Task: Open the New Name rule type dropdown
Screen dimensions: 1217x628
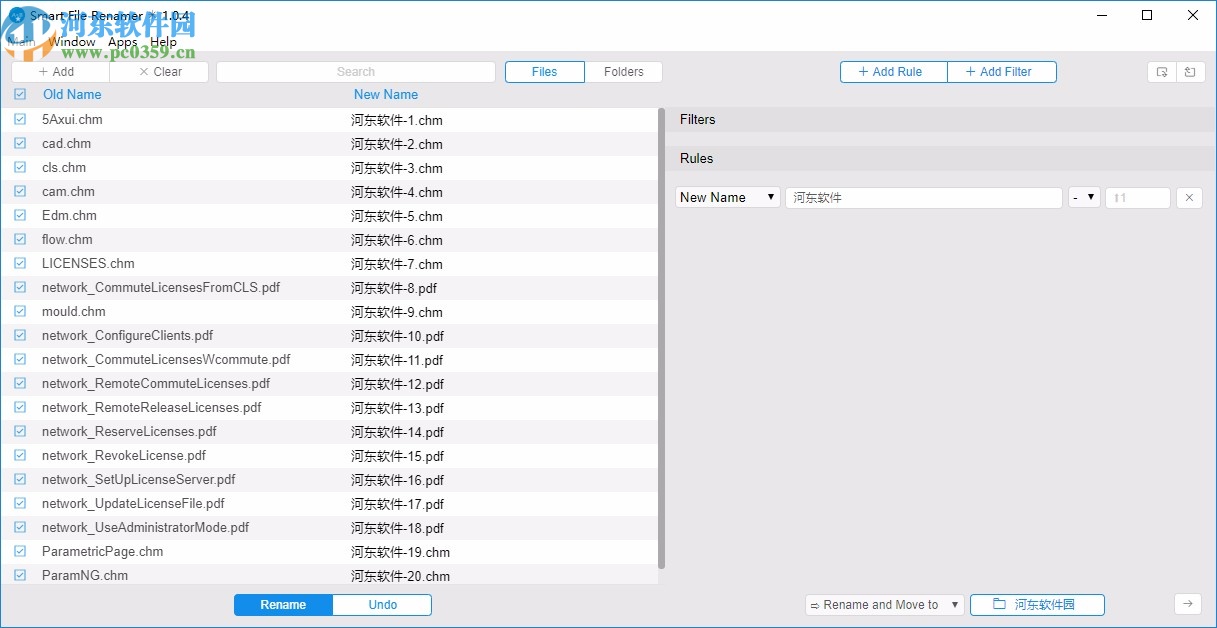Action: pyautogui.click(x=727, y=197)
